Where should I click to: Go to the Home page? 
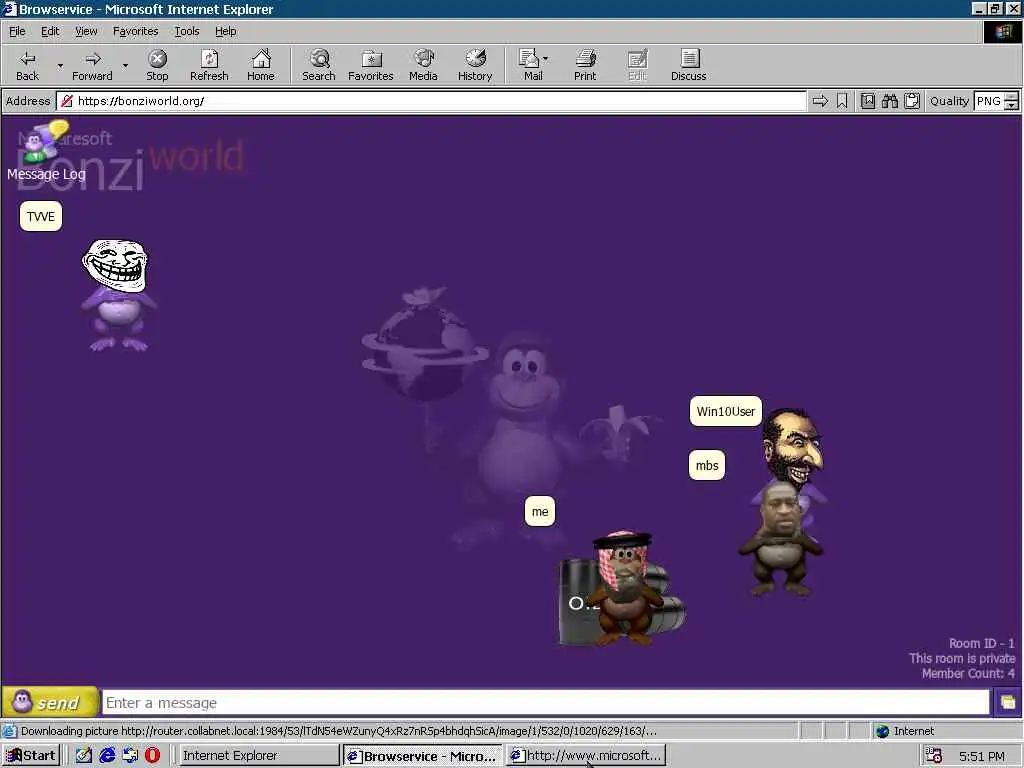(x=261, y=65)
